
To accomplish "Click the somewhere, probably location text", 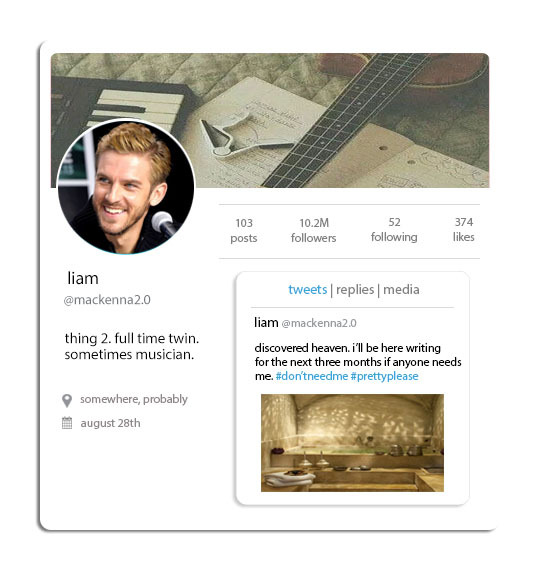I will [x=134, y=399].
